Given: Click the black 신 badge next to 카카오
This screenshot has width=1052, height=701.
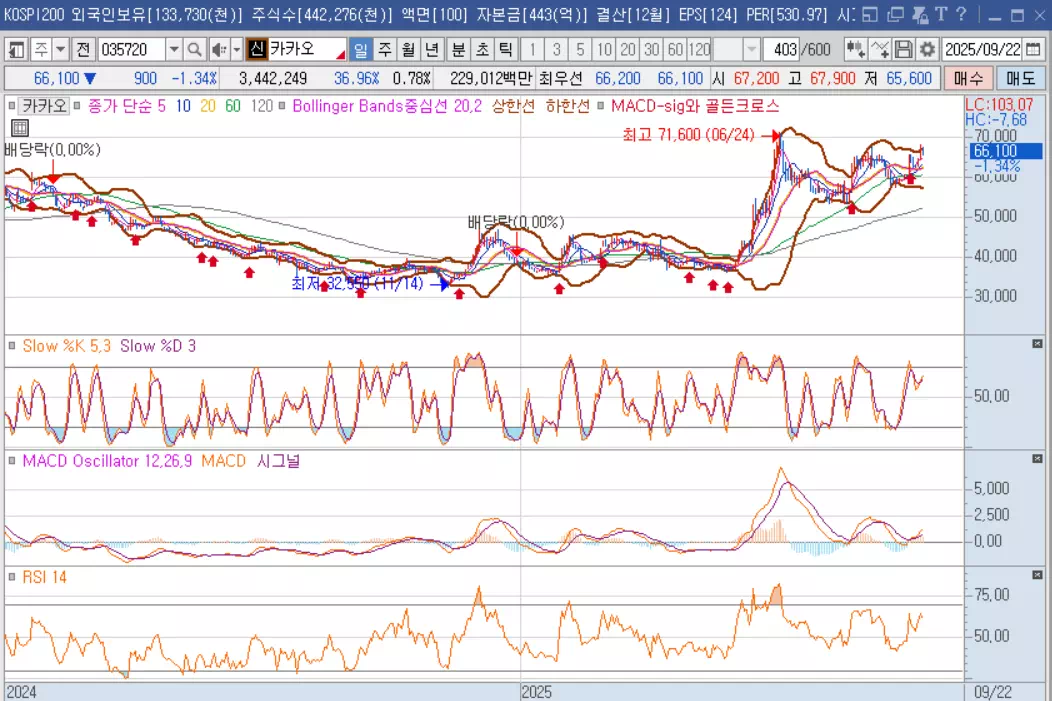Looking at the screenshot, I should click(x=257, y=49).
